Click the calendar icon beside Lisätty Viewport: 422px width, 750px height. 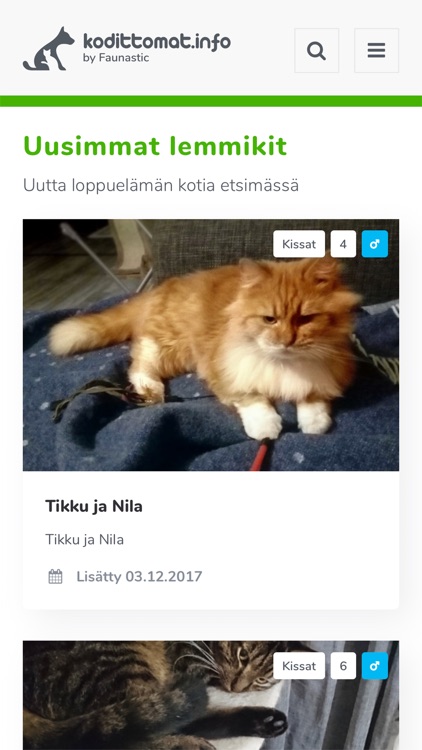pyautogui.click(x=56, y=576)
